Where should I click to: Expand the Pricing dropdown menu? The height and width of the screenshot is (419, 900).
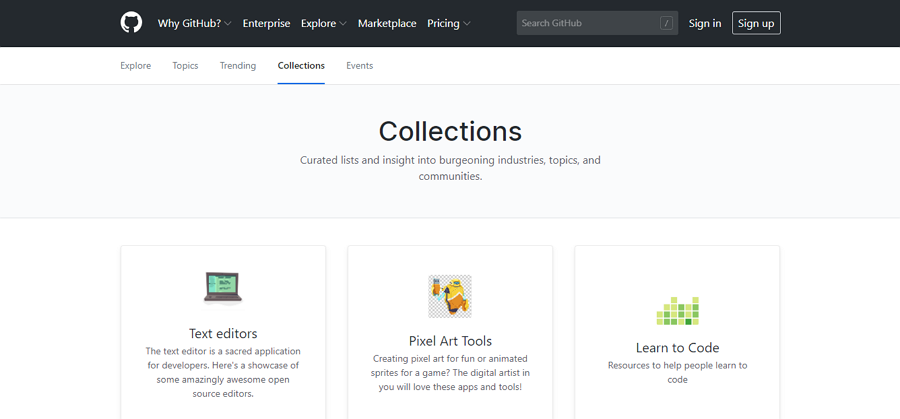click(x=449, y=24)
